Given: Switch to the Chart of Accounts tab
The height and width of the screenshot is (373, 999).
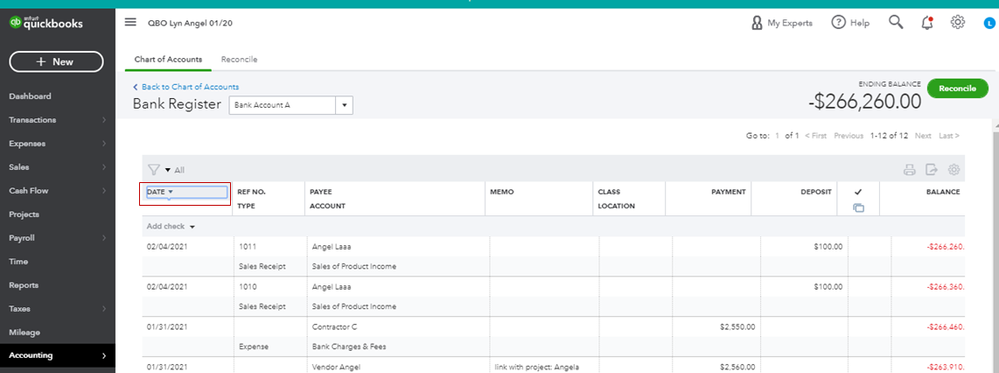Looking at the screenshot, I should (x=168, y=59).
